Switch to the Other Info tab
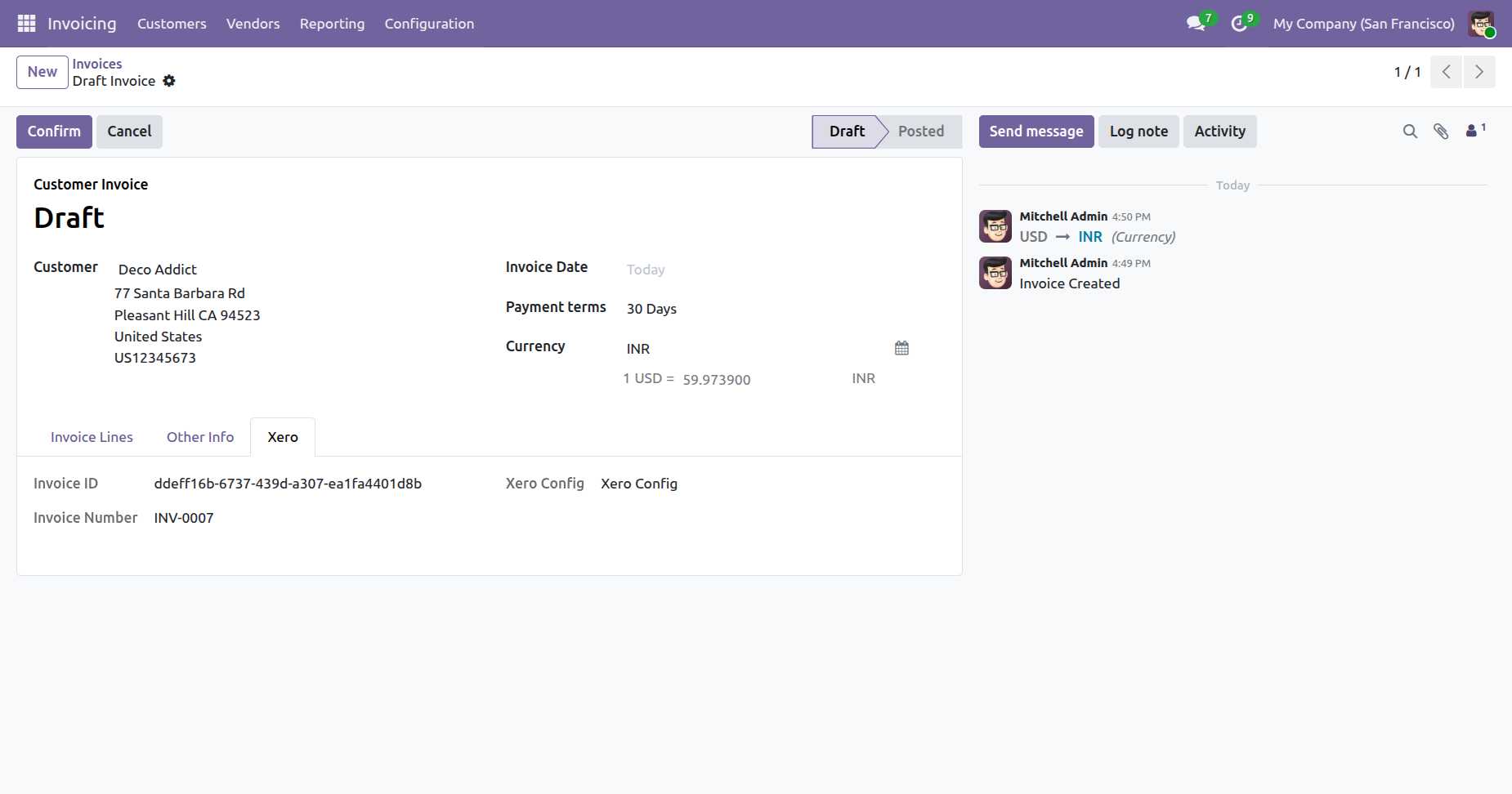 coord(200,437)
